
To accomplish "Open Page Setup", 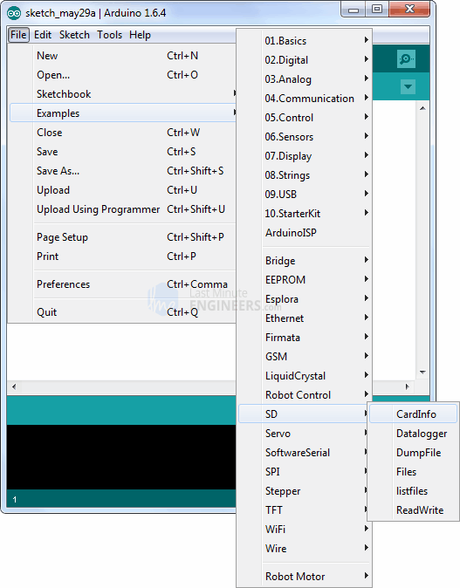I will pyautogui.click(x=123, y=237).
